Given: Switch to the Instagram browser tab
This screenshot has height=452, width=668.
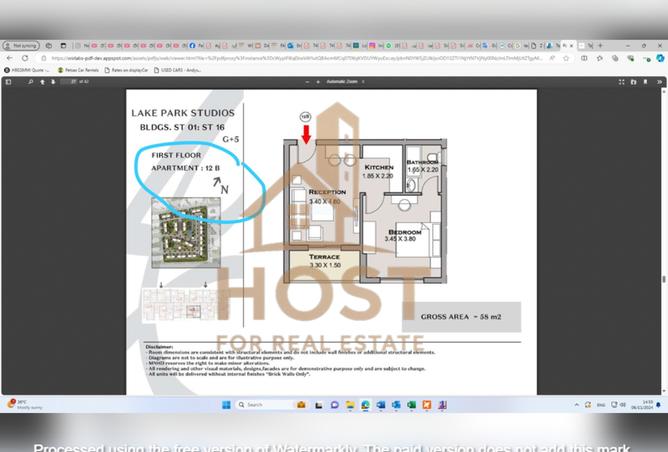Looking at the screenshot, I should pos(372,45).
